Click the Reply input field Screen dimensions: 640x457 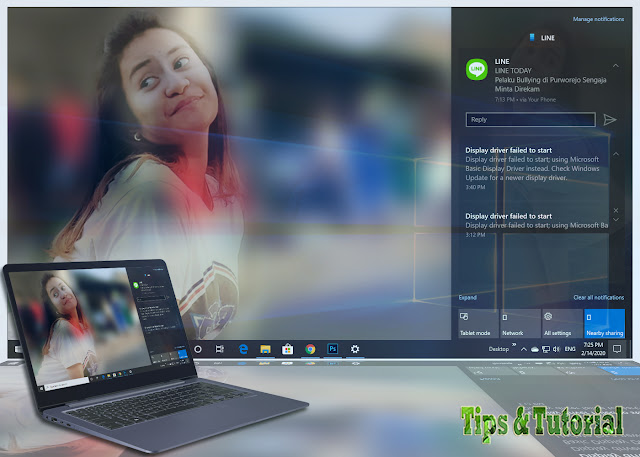pos(530,120)
